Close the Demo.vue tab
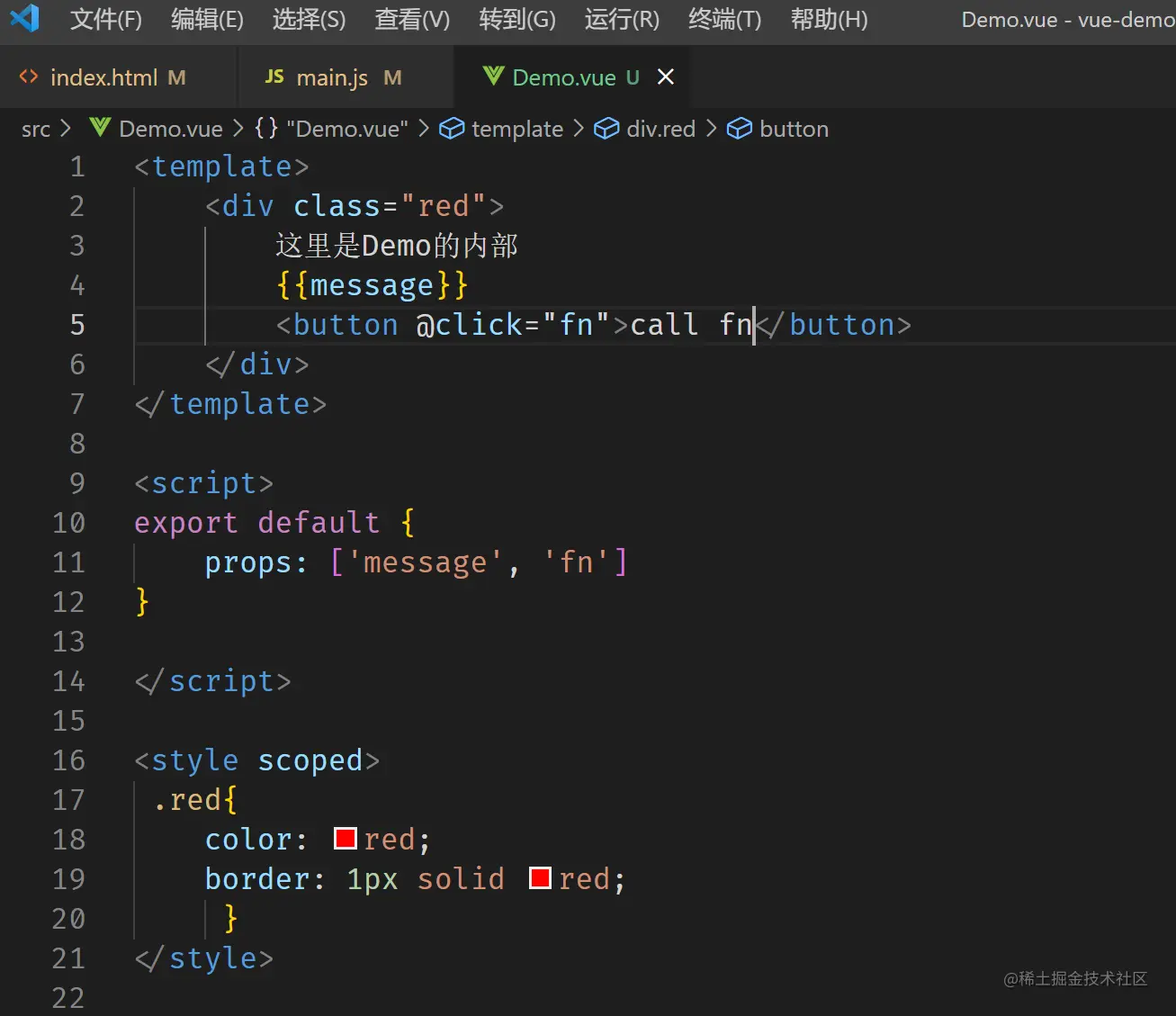The height and width of the screenshot is (1016, 1176). pos(666,77)
